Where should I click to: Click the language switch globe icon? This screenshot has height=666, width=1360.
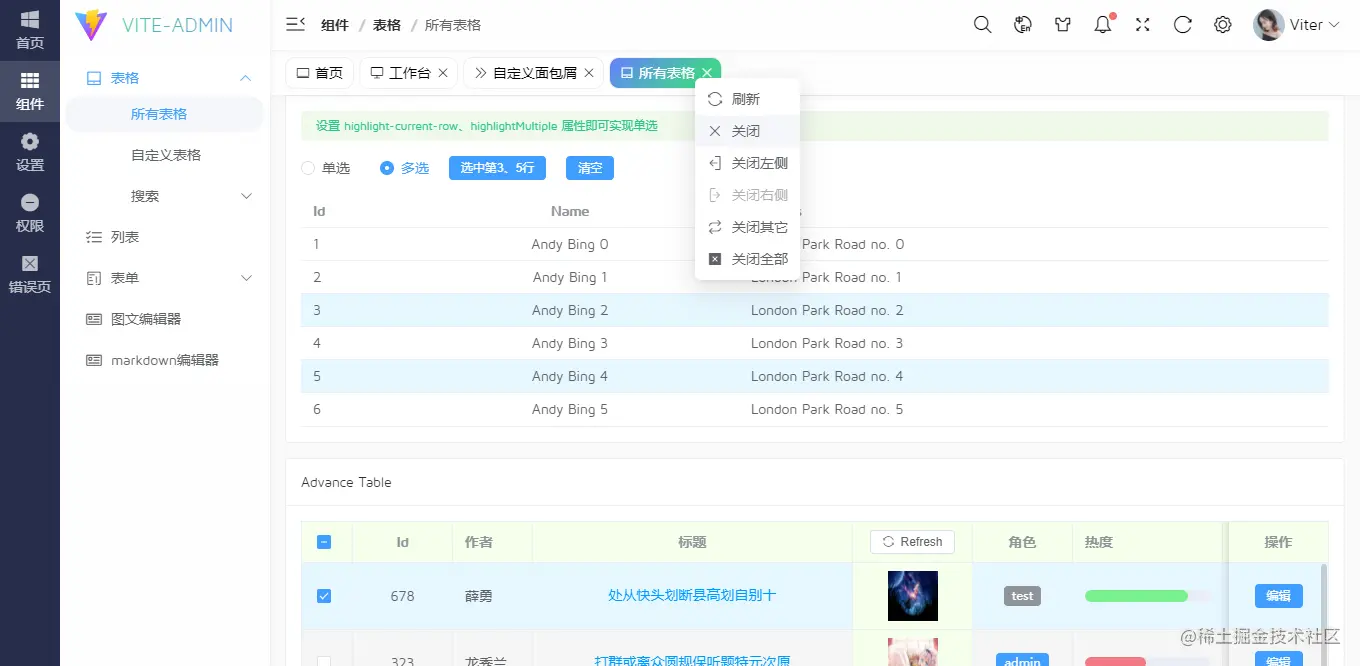click(1022, 24)
